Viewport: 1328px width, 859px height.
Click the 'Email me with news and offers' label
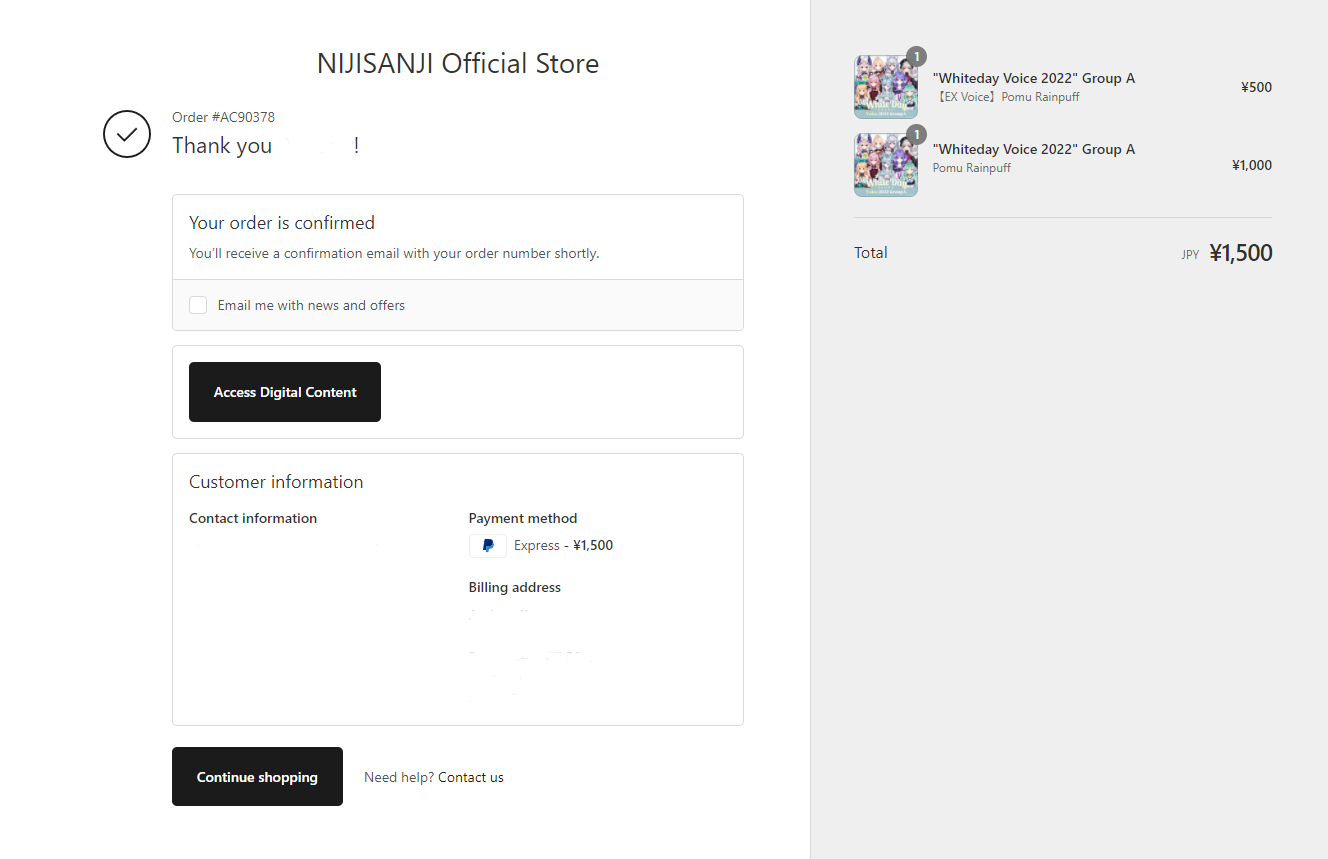[x=311, y=305]
